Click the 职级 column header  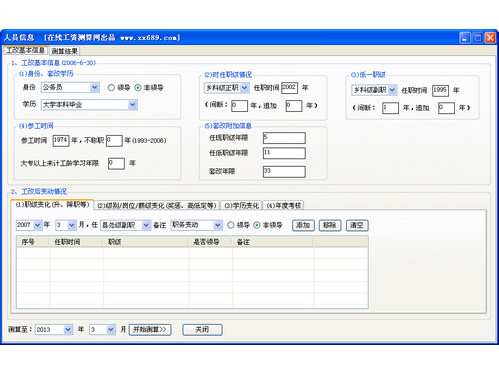point(146,242)
